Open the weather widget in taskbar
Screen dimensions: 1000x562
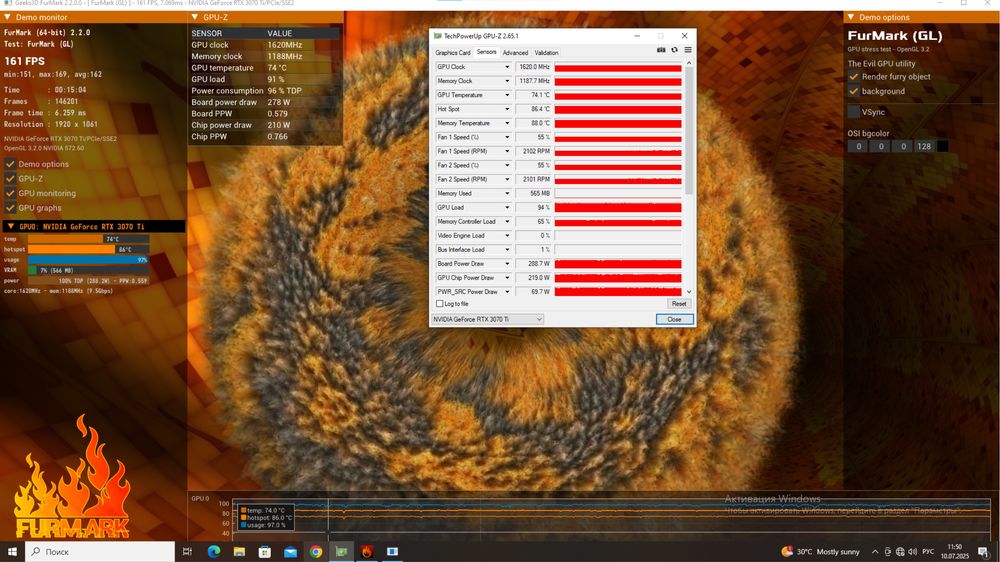(820, 551)
